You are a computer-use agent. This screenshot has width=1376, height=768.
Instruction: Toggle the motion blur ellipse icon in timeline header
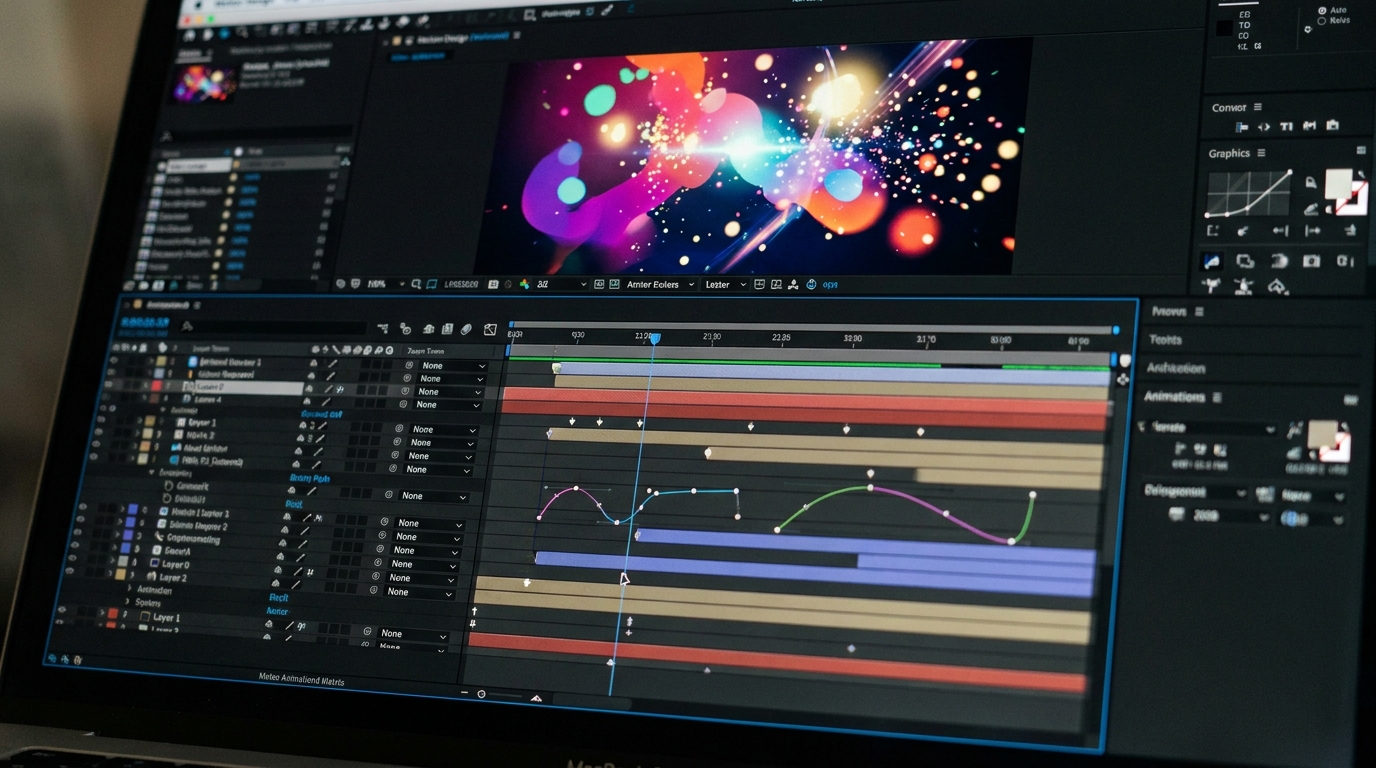pos(466,329)
